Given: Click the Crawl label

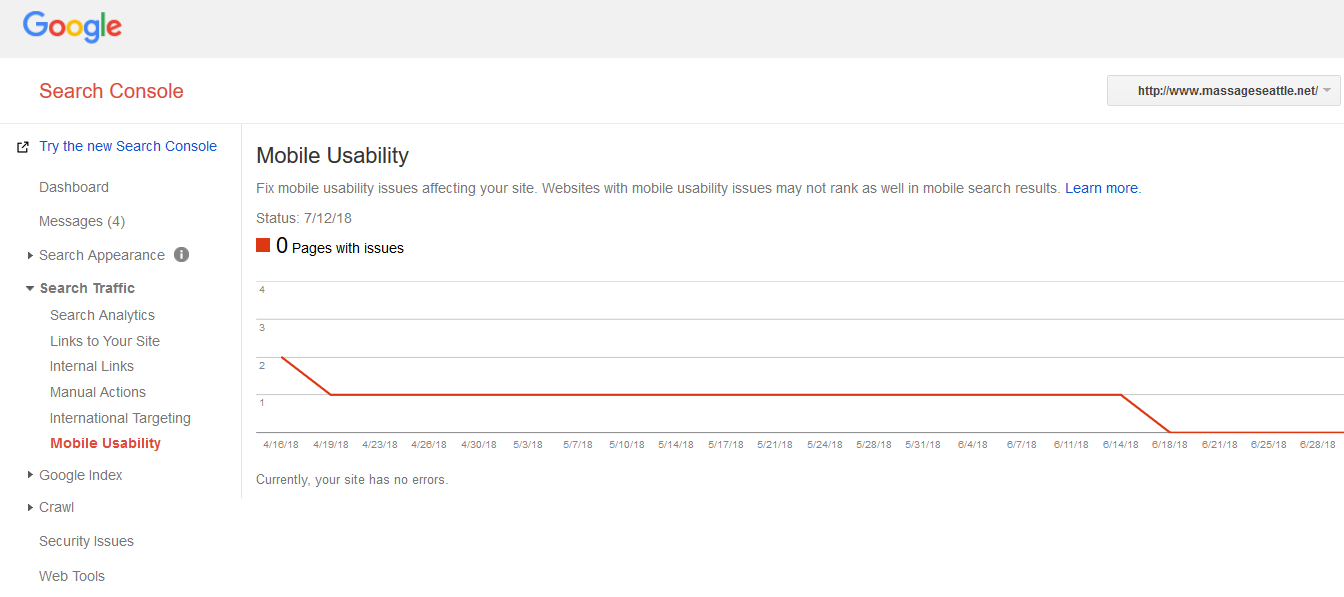Looking at the screenshot, I should (x=57, y=507).
